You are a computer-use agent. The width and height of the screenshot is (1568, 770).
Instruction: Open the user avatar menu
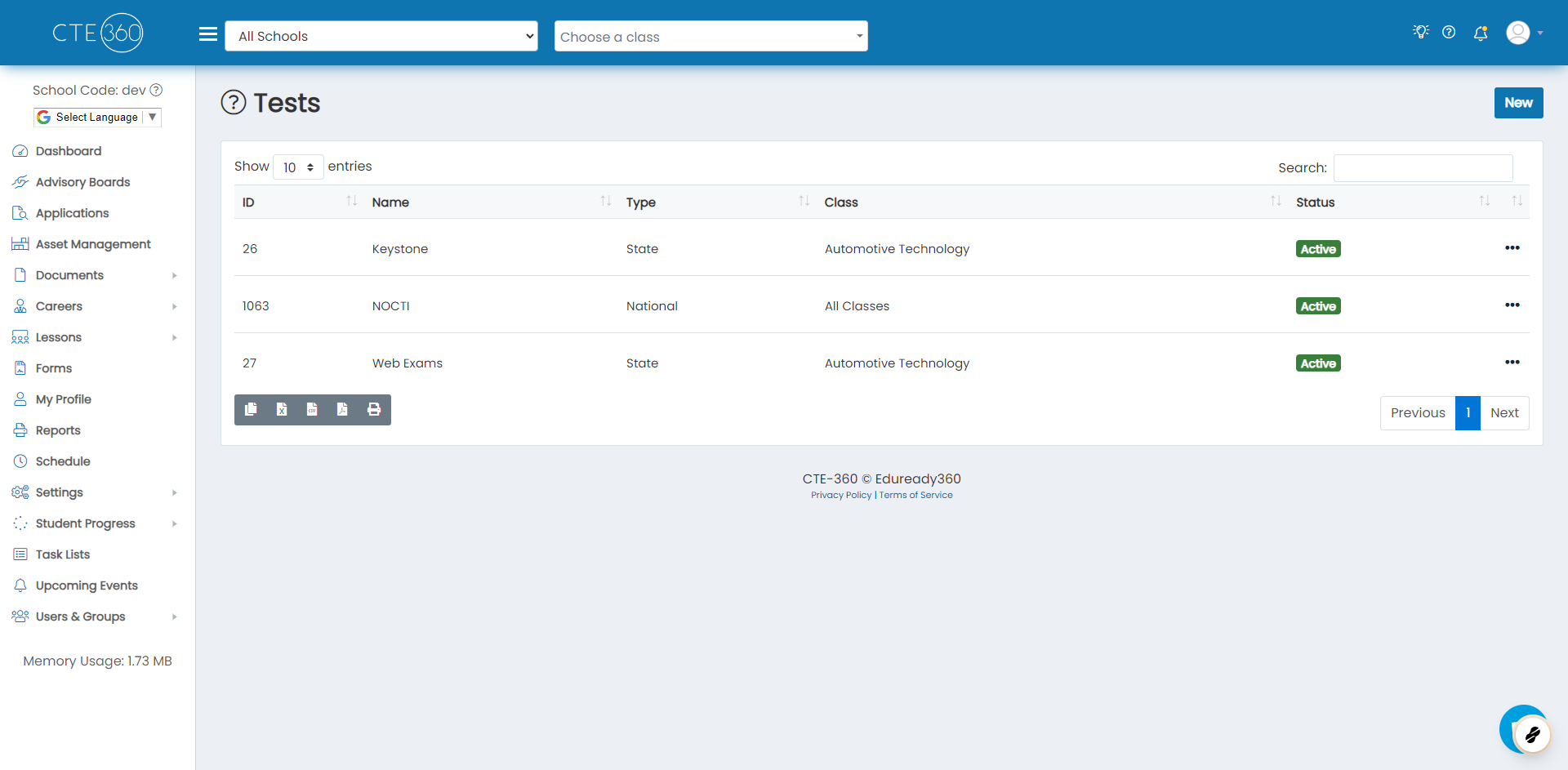(x=1524, y=33)
